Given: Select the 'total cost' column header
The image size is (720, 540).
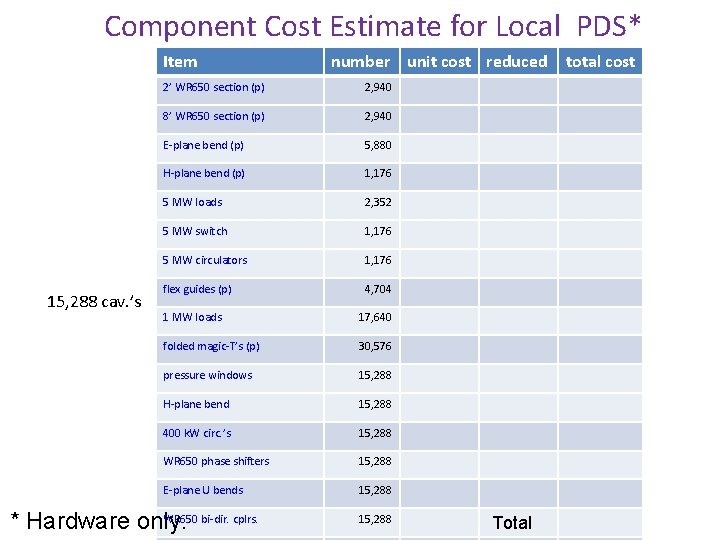Looking at the screenshot, I should coord(600,62).
